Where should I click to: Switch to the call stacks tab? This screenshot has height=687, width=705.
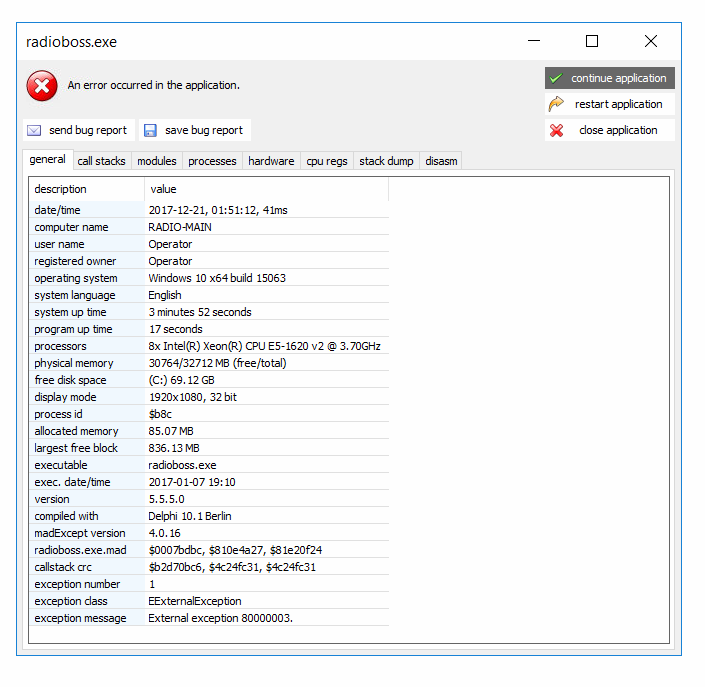(x=102, y=161)
